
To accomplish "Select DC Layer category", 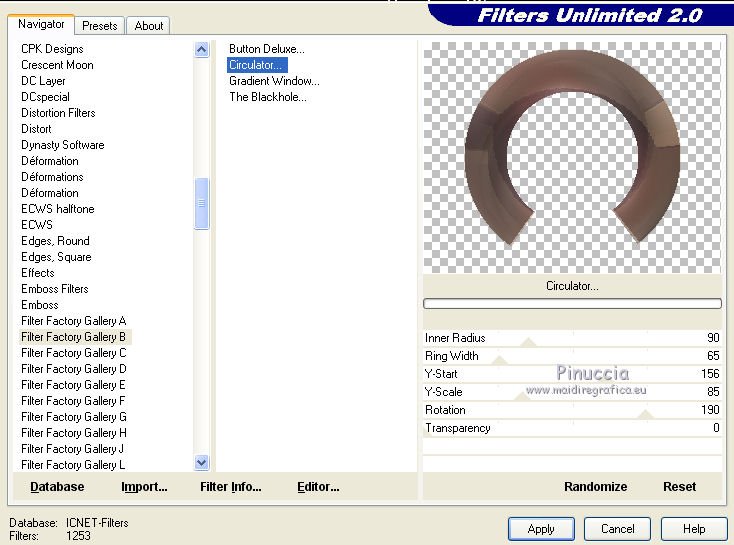I will click(x=43, y=81).
